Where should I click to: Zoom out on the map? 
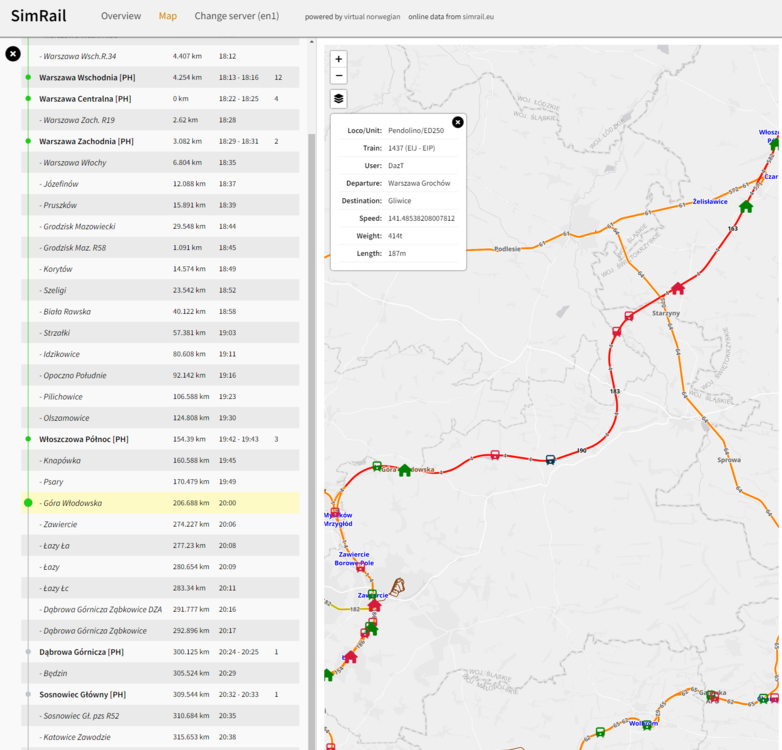click(339, 76)
